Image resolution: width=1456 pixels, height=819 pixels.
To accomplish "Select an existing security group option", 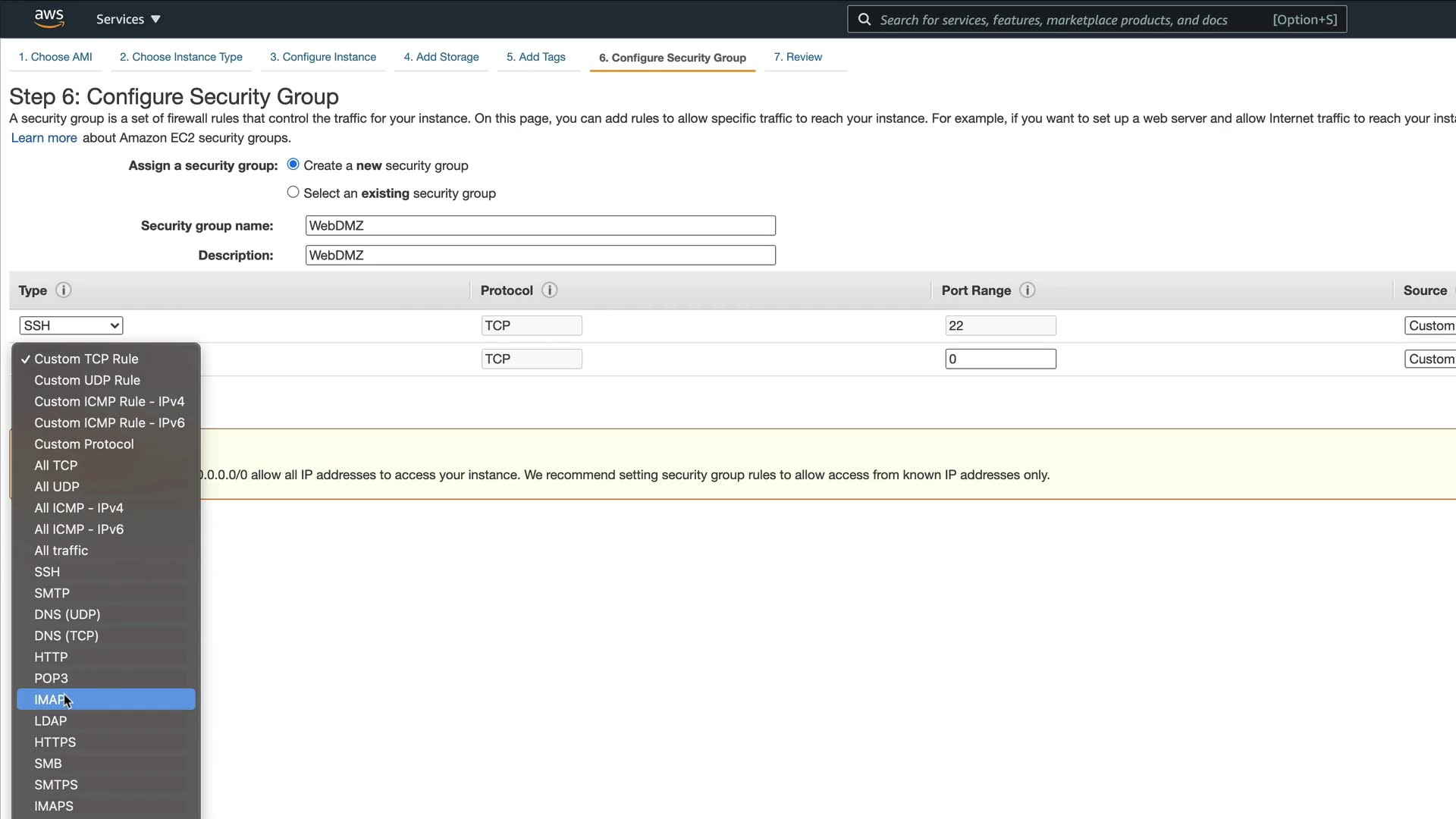I will [x=293, y=193].
